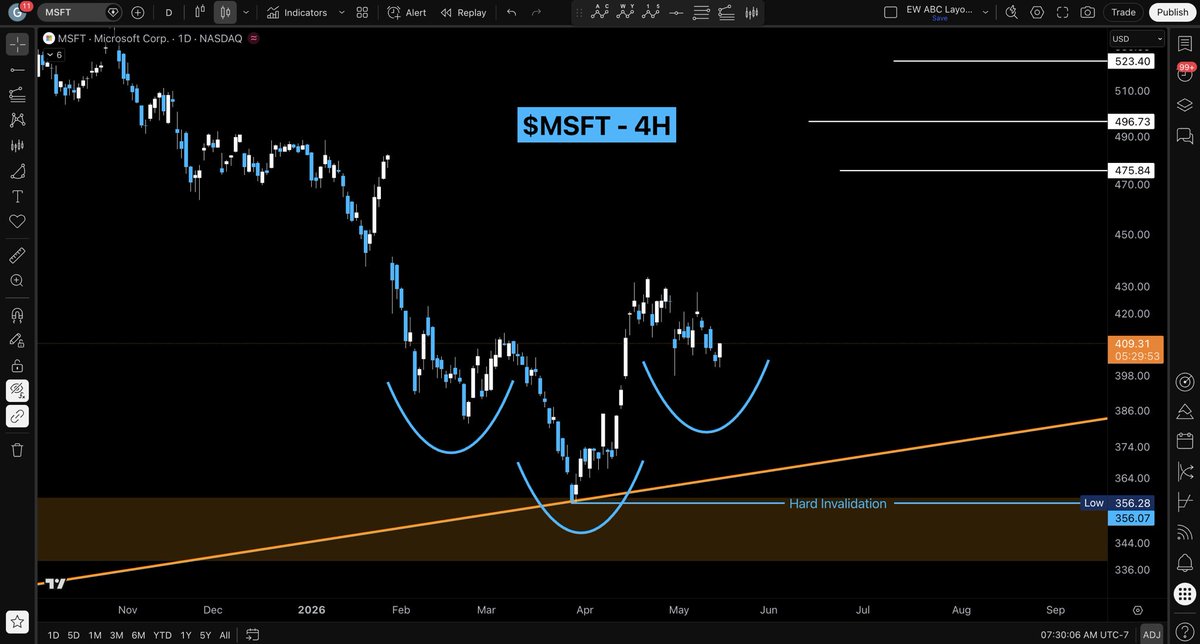Select the WXY Elliott wave tool
This screenshot has height=644, width=1200.
coord(627,12)
